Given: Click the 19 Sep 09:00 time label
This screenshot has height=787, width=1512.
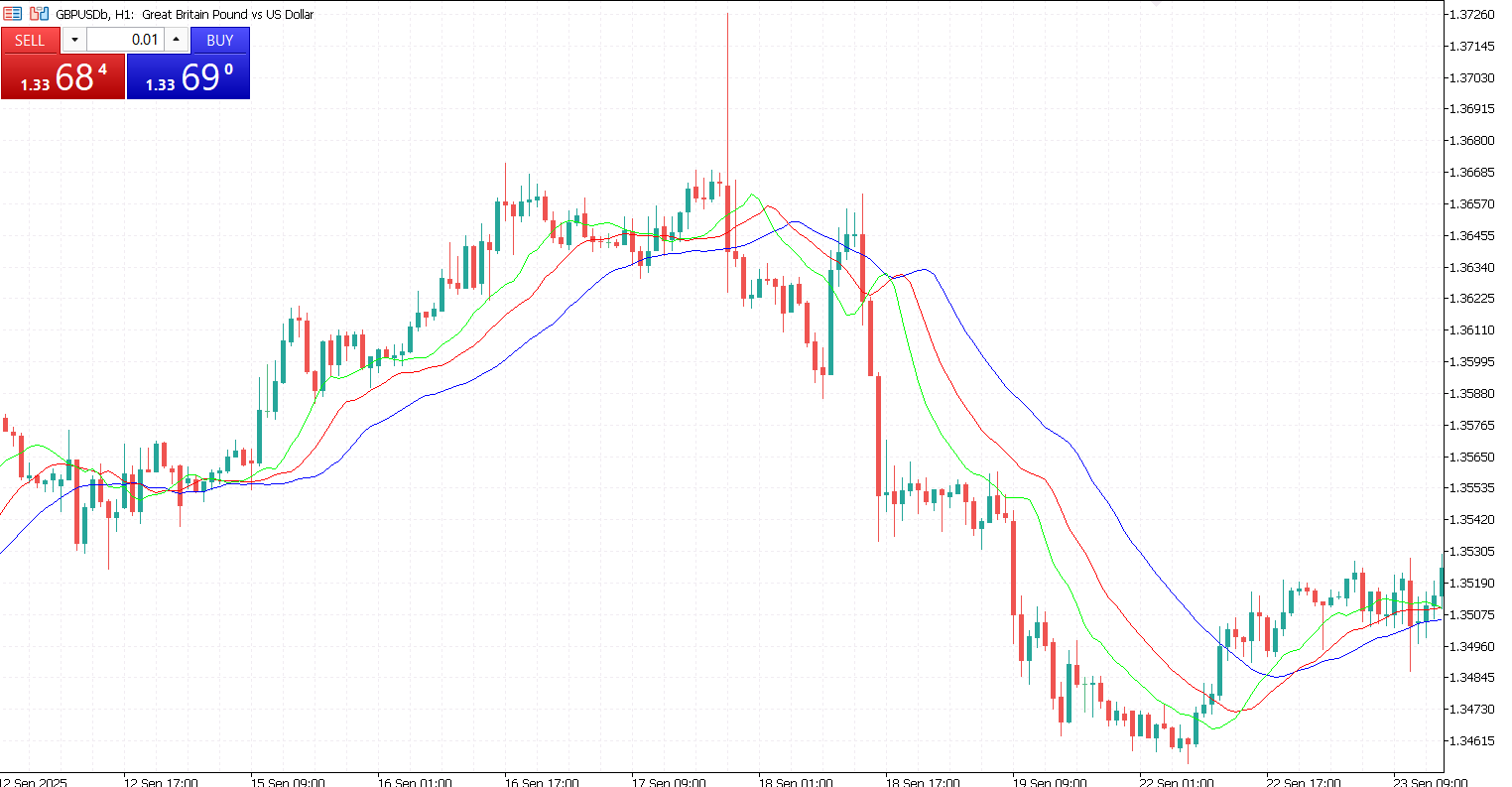Looking at the screenshot, I should tap(1050, 782).
